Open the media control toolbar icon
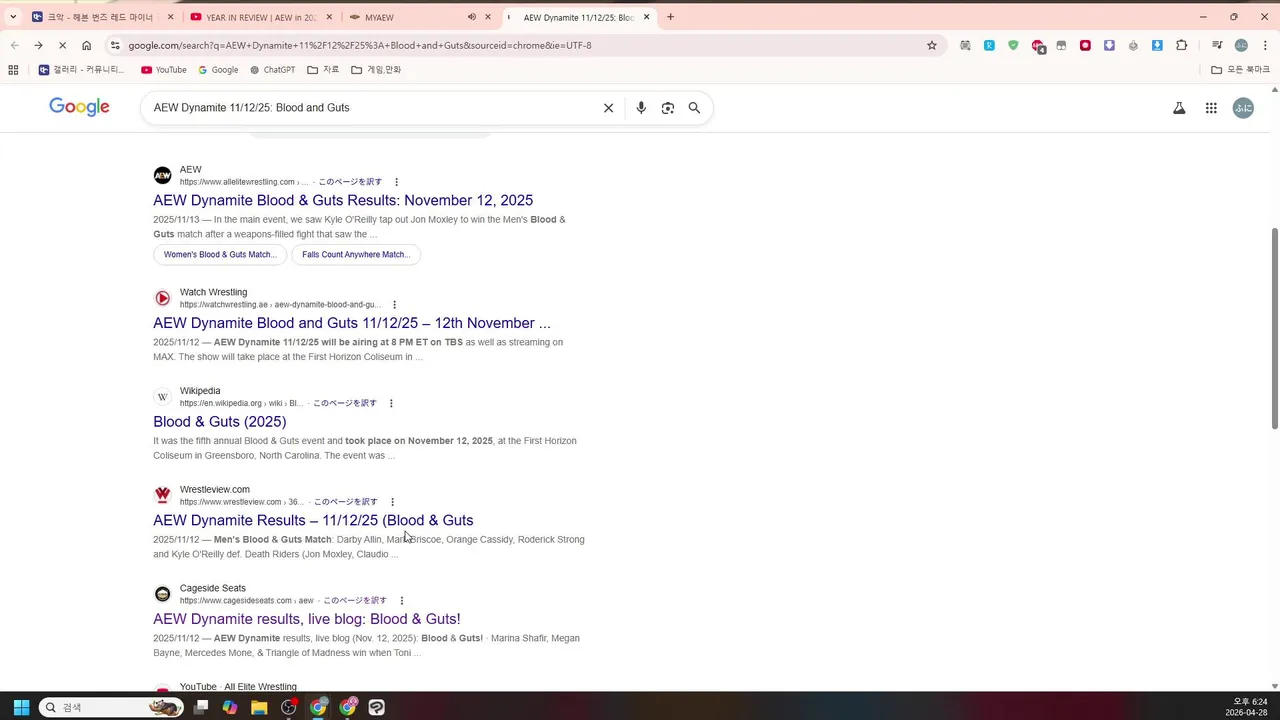The width and height of the screenshot is (1280, 720). 1217,45
